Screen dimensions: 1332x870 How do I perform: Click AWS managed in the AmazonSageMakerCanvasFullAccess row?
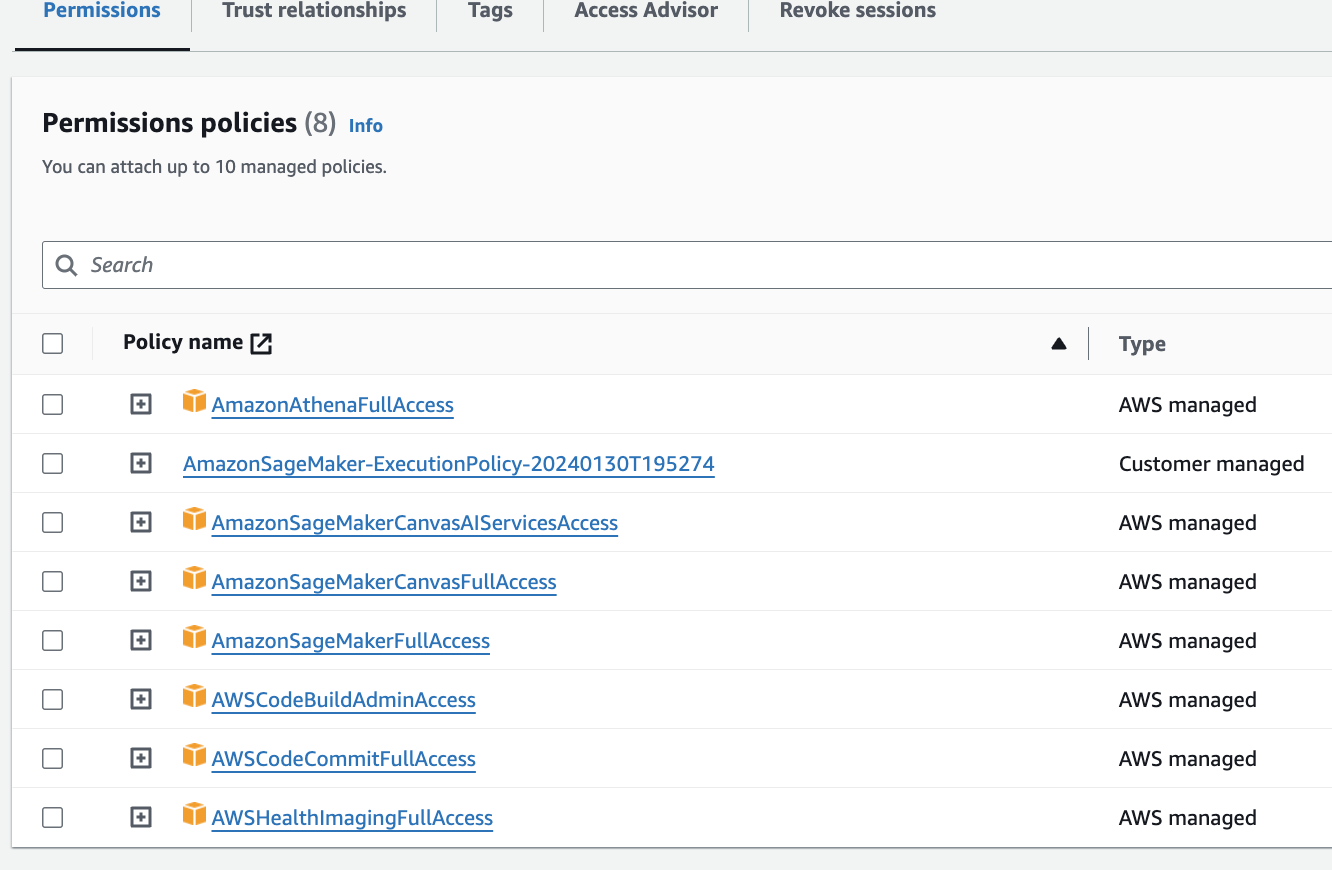tap(1188, 582)
